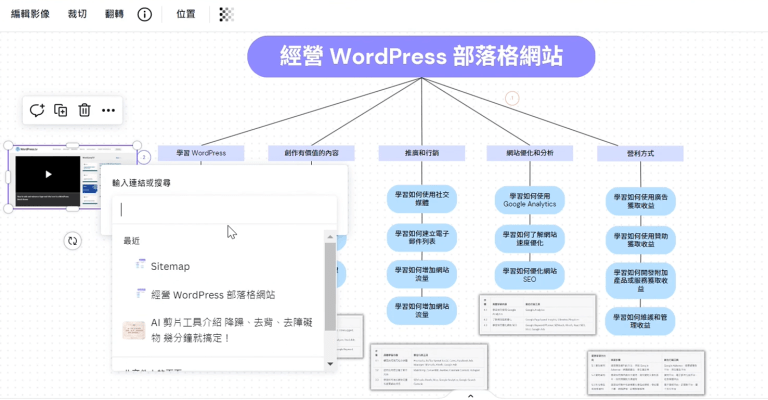
Task: Select the 營利方式 mind map node
Action: tap(640, 153)
